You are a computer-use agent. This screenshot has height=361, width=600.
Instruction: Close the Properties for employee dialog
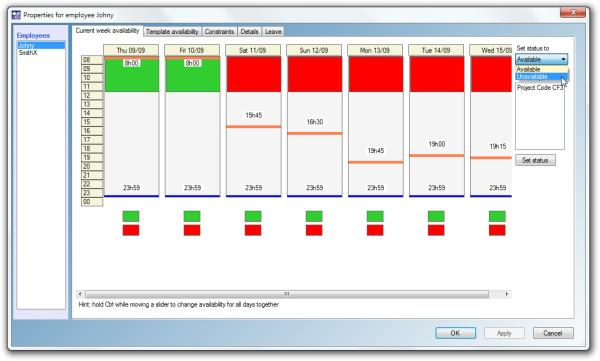coord(573,13)
